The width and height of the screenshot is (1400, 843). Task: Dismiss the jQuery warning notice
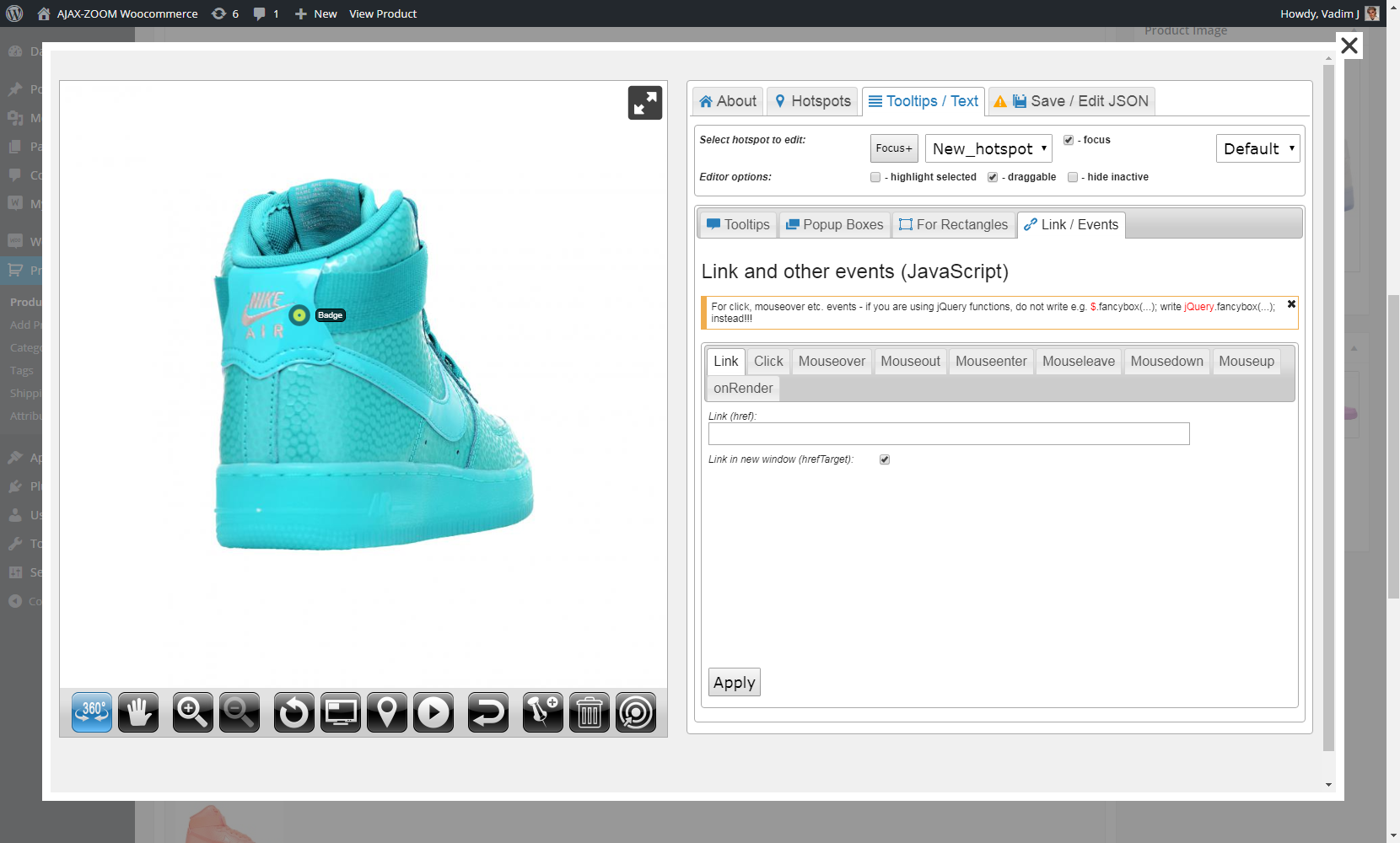click(1291, 304)
